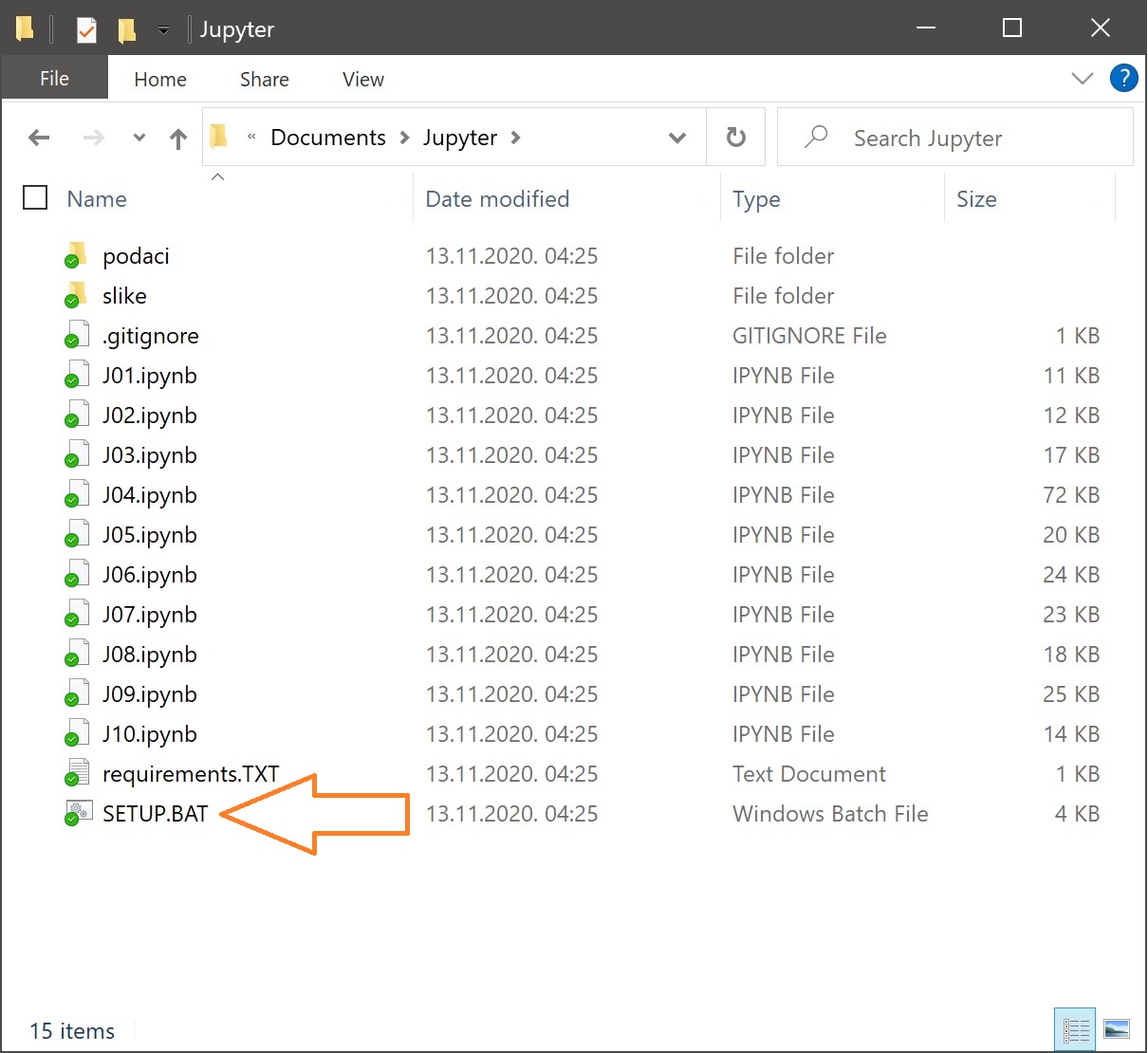Click the file name slike
This screenshot has width=1148, height=1053.
pos(124,296)
